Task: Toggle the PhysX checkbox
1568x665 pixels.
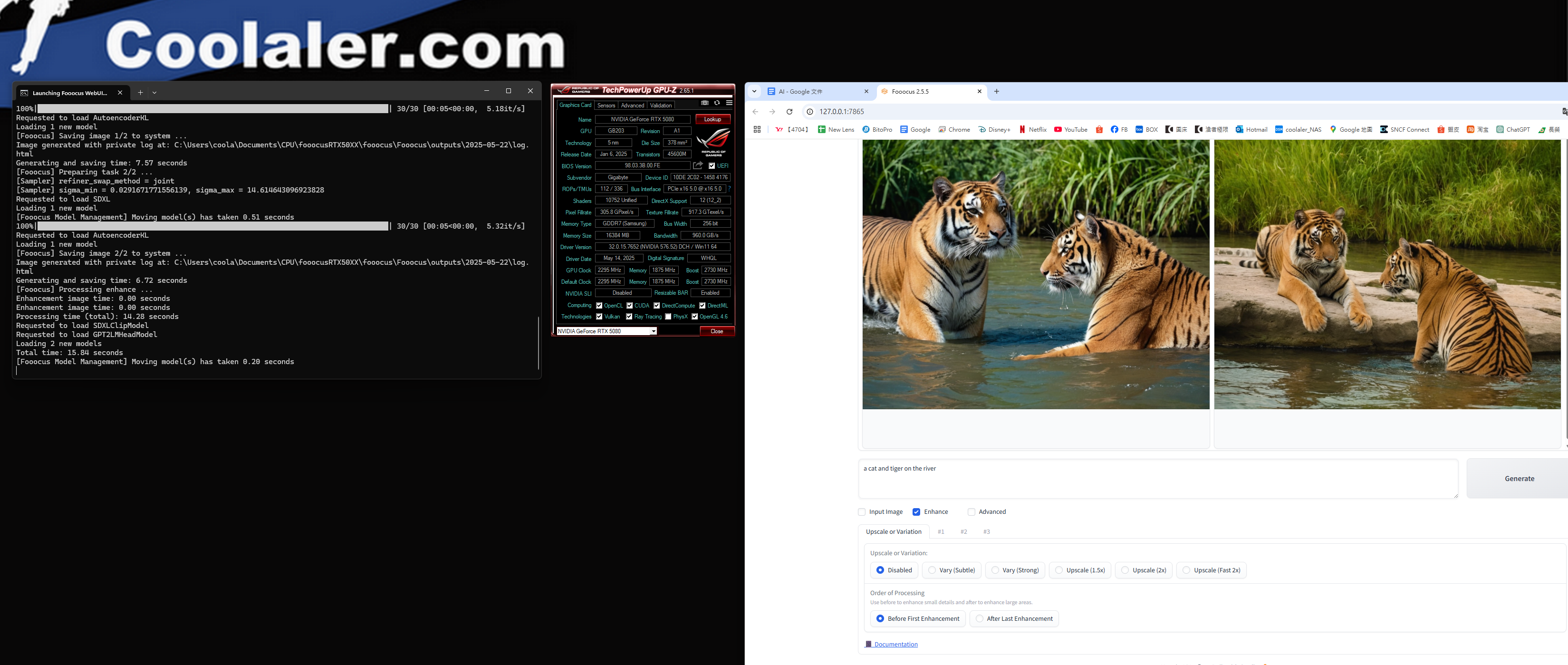Action: [668, 317]
